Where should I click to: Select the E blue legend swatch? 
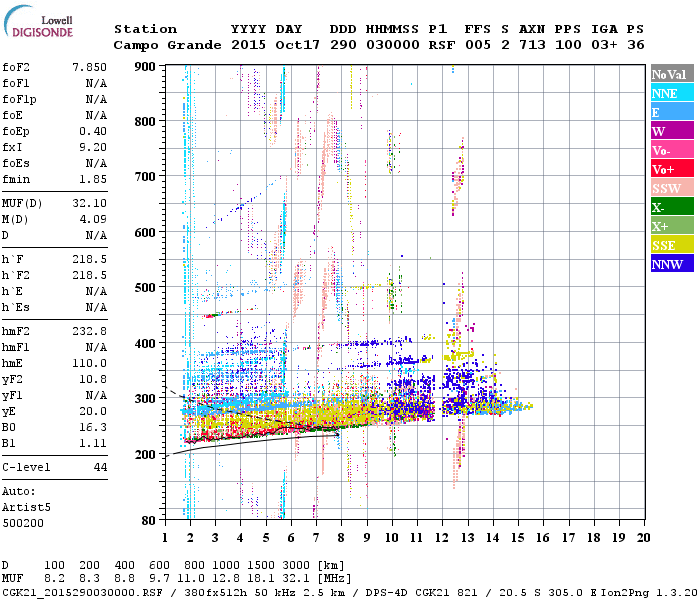click(672, 112)
